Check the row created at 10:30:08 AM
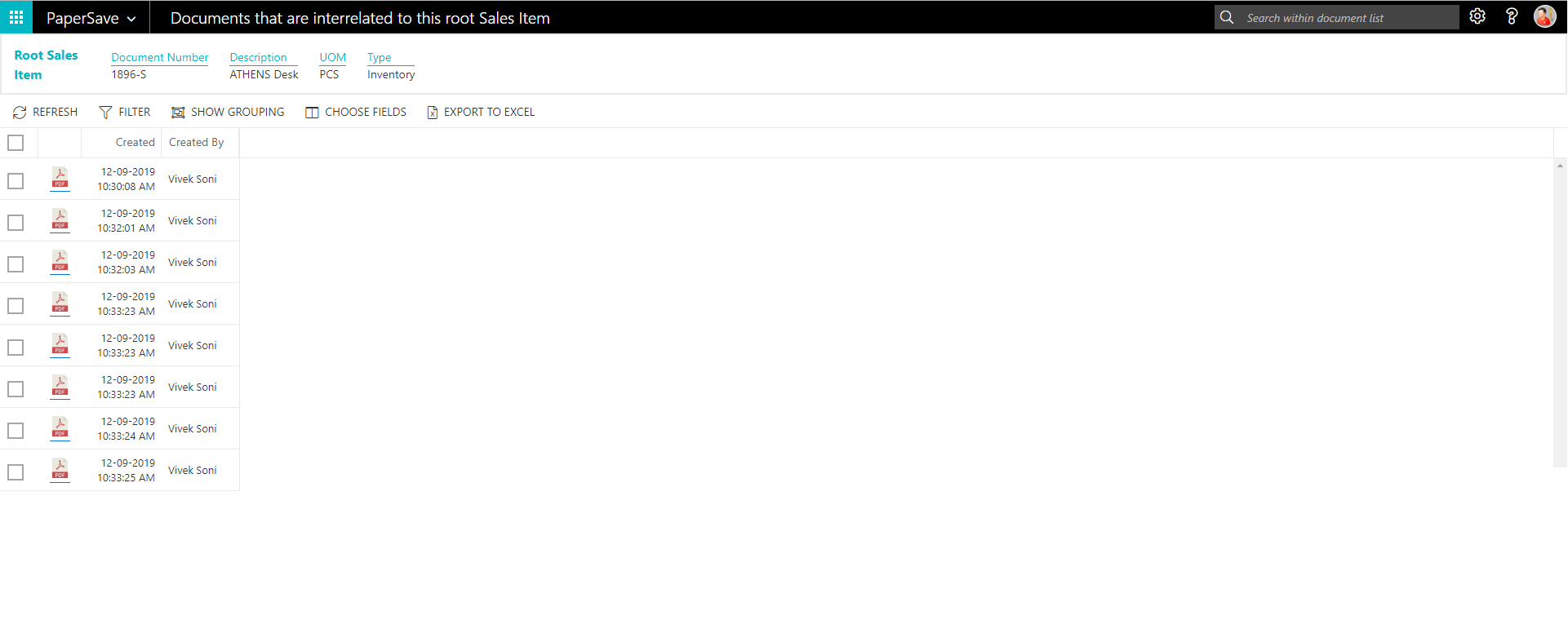The height and width of the screenshot is (620, 1568). (x=16, y=180)
